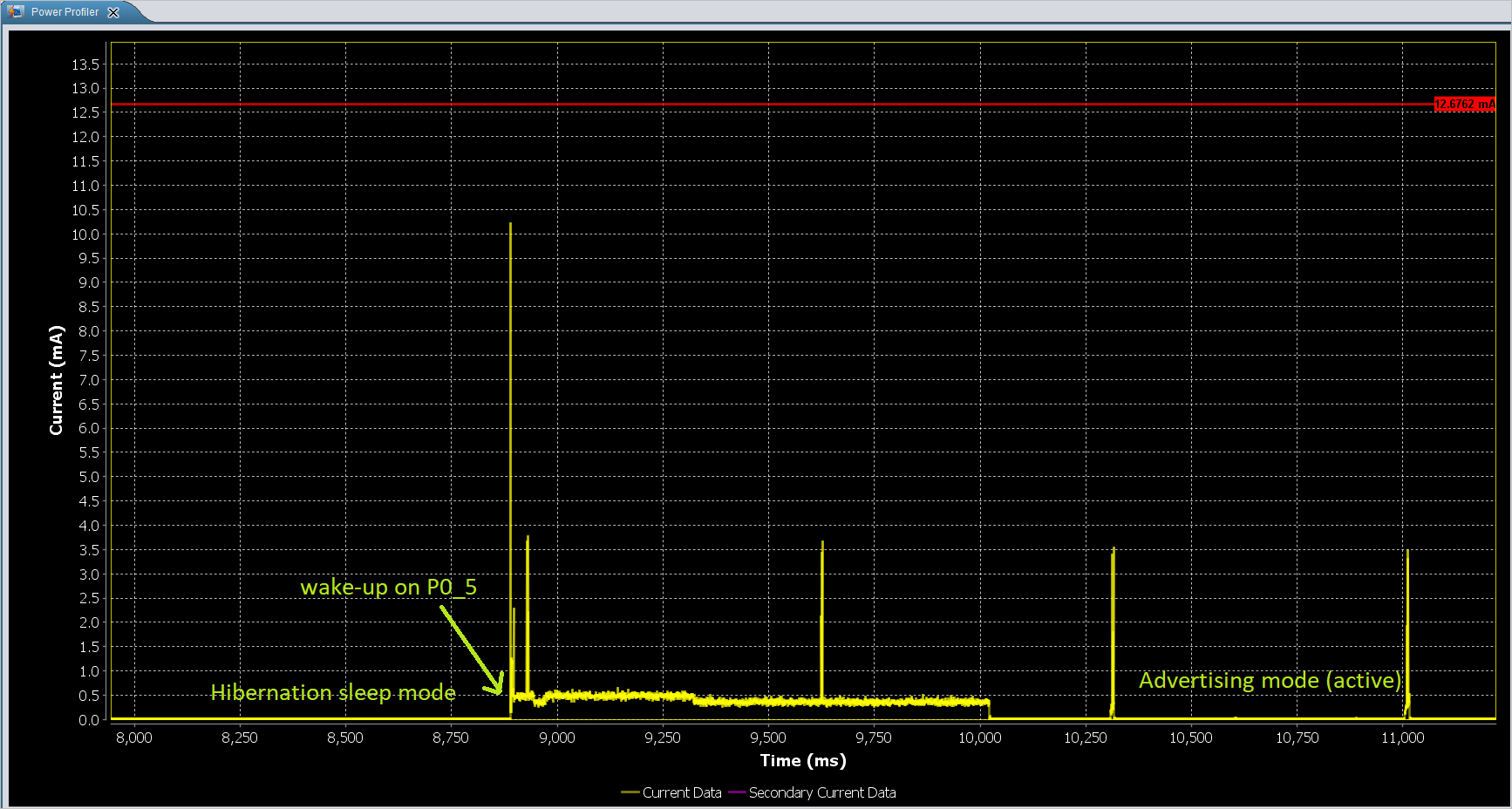Open the Current Data legend entry options

tap(680, 792)
